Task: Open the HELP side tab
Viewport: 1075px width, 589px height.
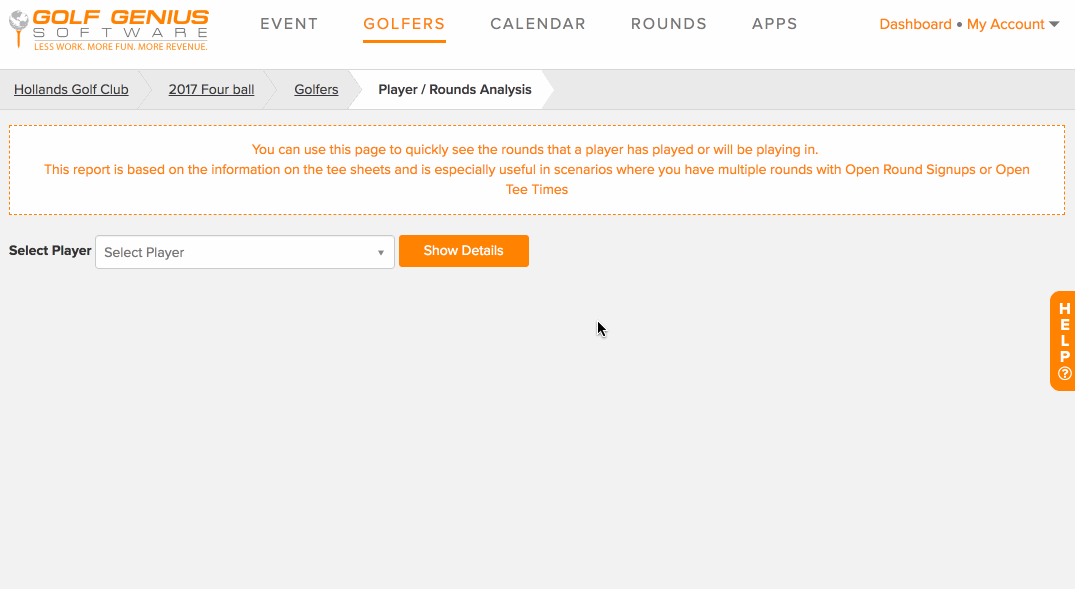Action: coord(1063,341)
